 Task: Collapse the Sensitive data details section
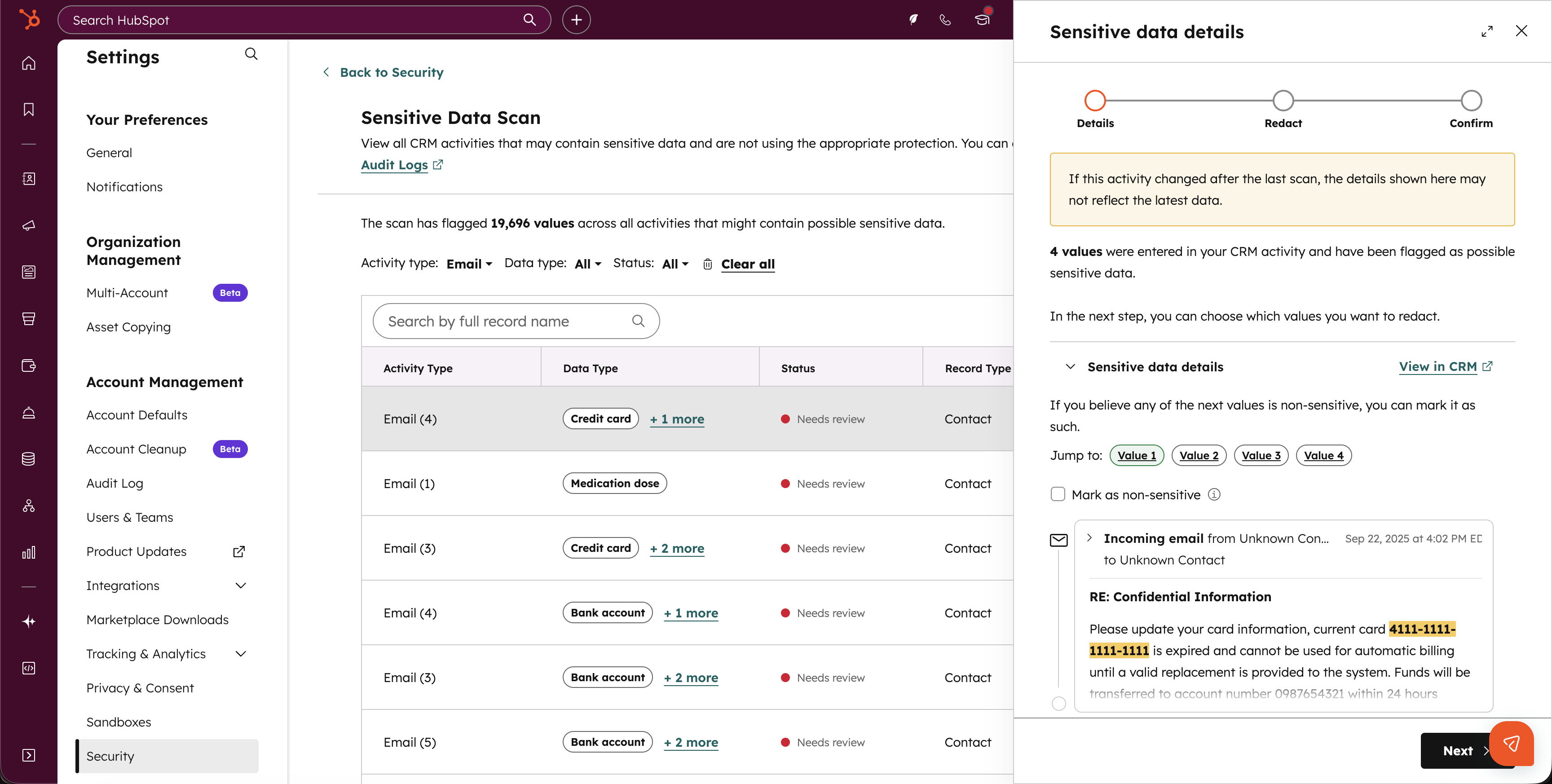[1070, 366]
